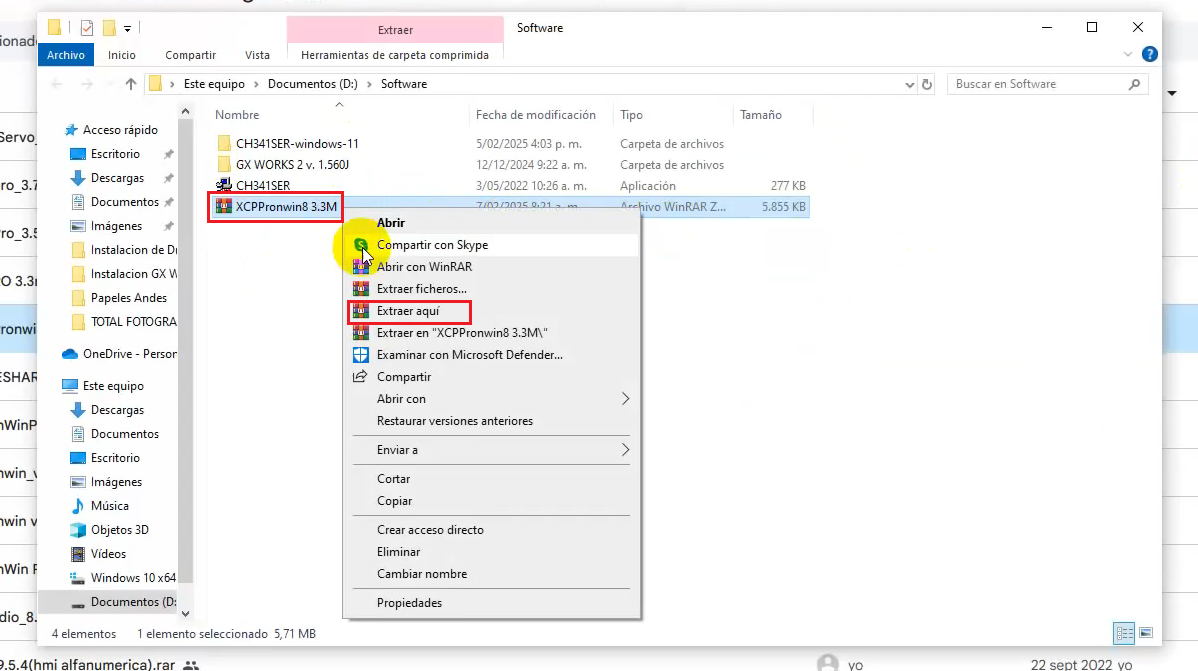1198x671 pixels.
Task: Click the Compartir con Skype icon
Action: 360,245
